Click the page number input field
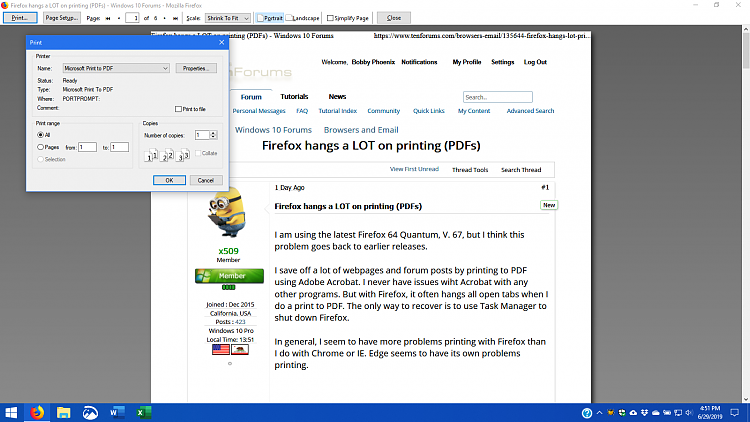The image size is (750, 422). click(132, 18)
